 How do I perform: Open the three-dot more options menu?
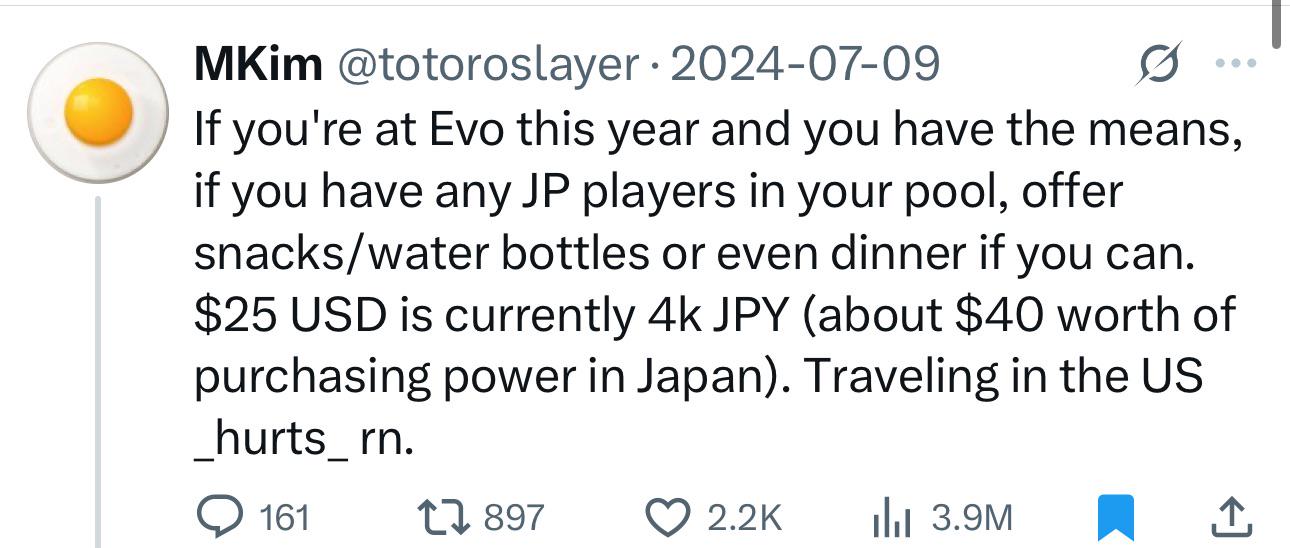1236,64
